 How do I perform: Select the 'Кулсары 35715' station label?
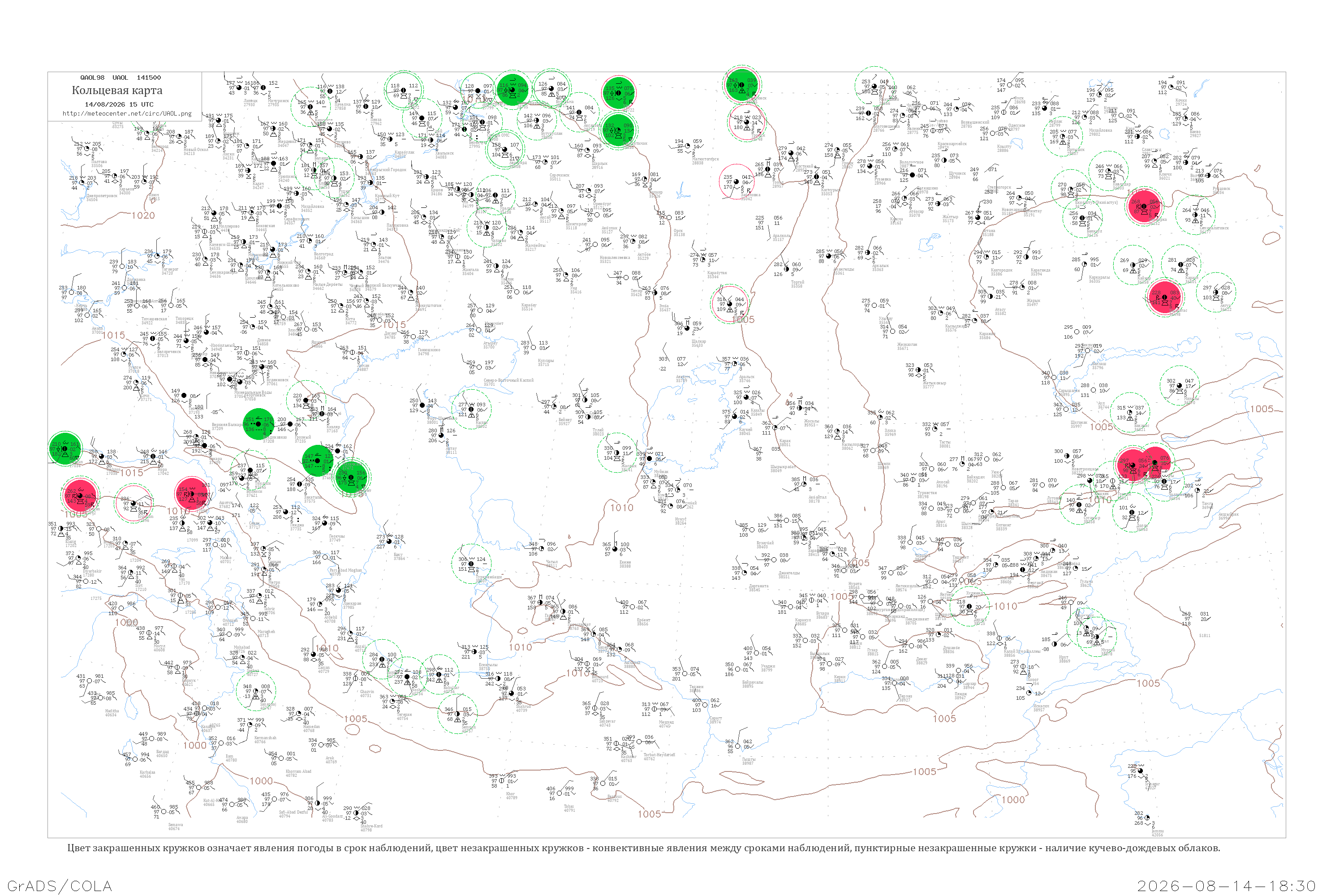coord(546,363)
